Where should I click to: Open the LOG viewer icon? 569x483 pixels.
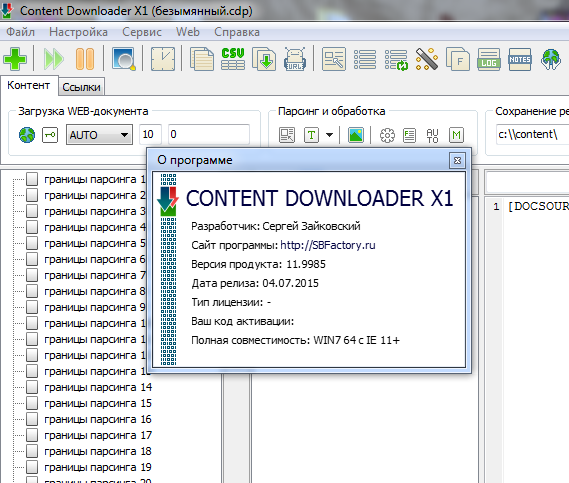[x=489, y=59]
